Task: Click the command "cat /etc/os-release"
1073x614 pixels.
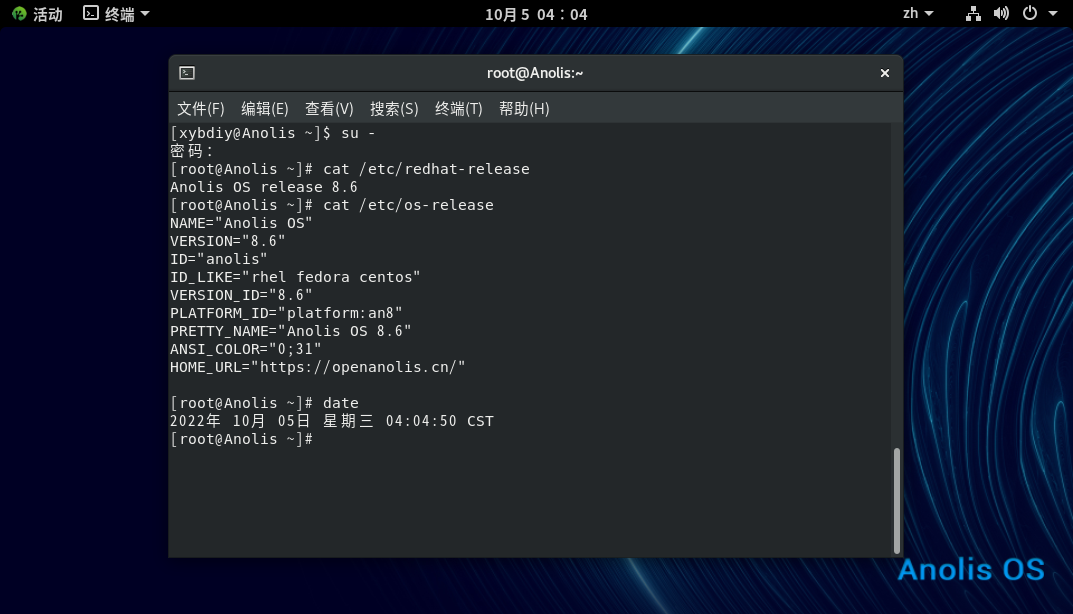Action: point(409,205)
